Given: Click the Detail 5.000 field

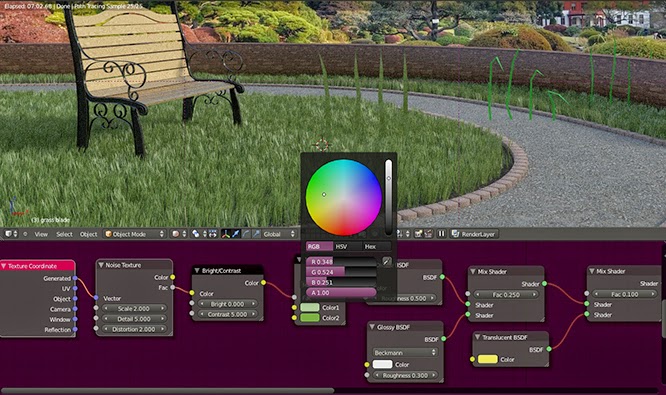Looking at the screenshot, I should (x=134, y=319).
